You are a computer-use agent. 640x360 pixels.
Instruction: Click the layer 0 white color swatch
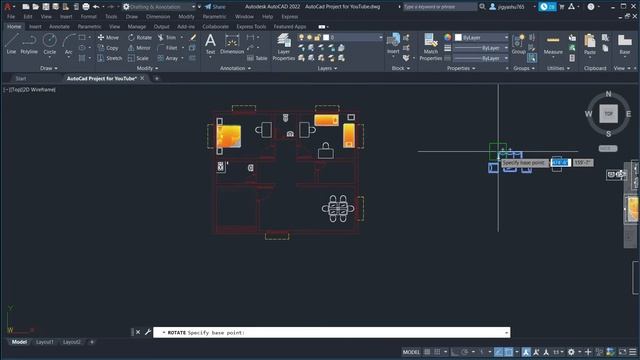coord(326,37)
